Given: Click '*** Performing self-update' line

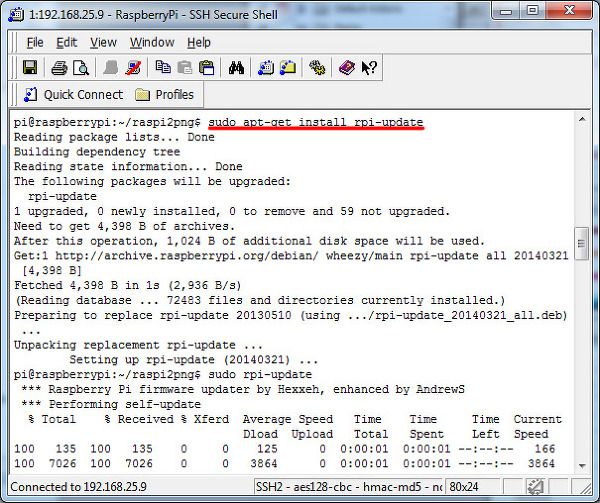Looking at the screenshot, I should click(111, 405).
